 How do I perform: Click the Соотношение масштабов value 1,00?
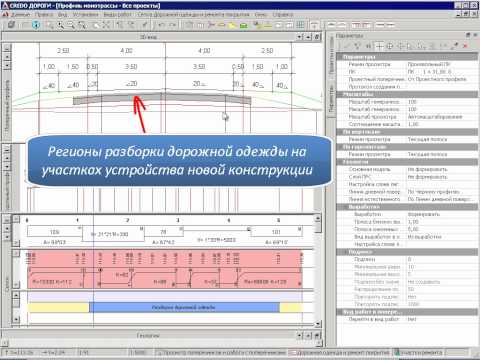413,124
